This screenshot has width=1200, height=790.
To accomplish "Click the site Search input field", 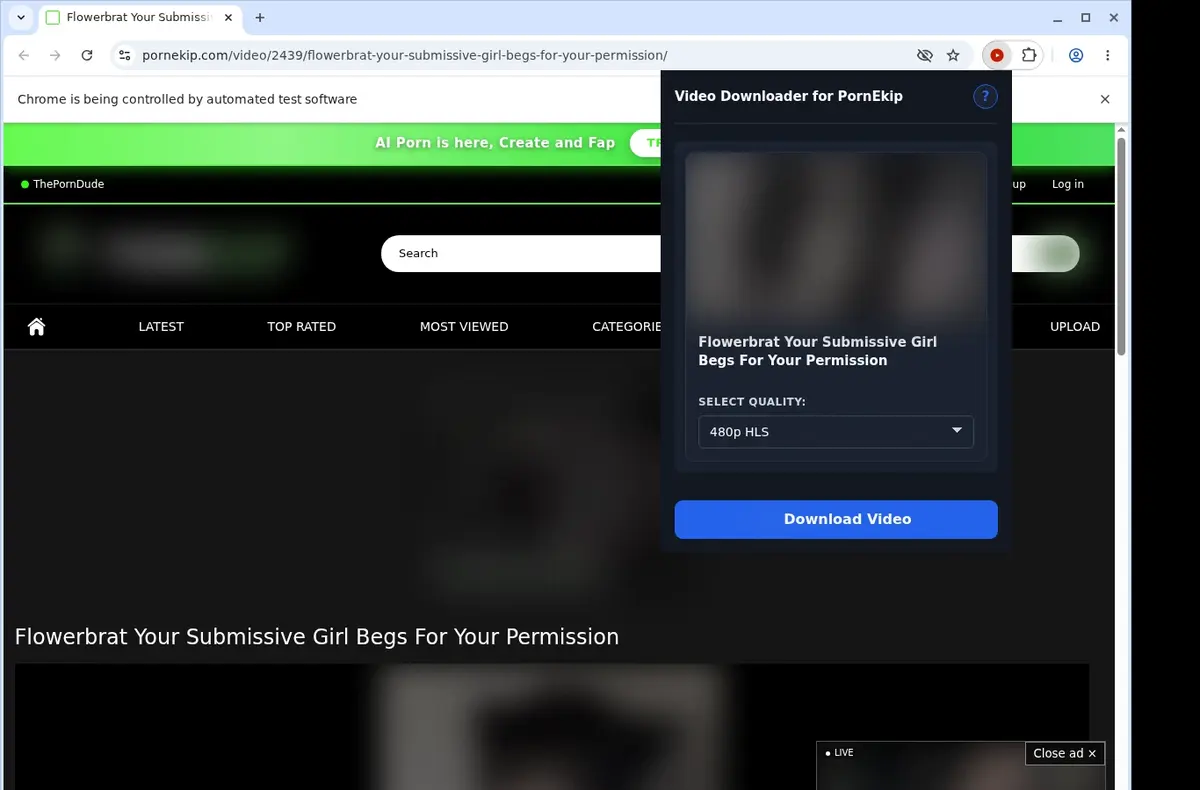I will coord(520,253).
